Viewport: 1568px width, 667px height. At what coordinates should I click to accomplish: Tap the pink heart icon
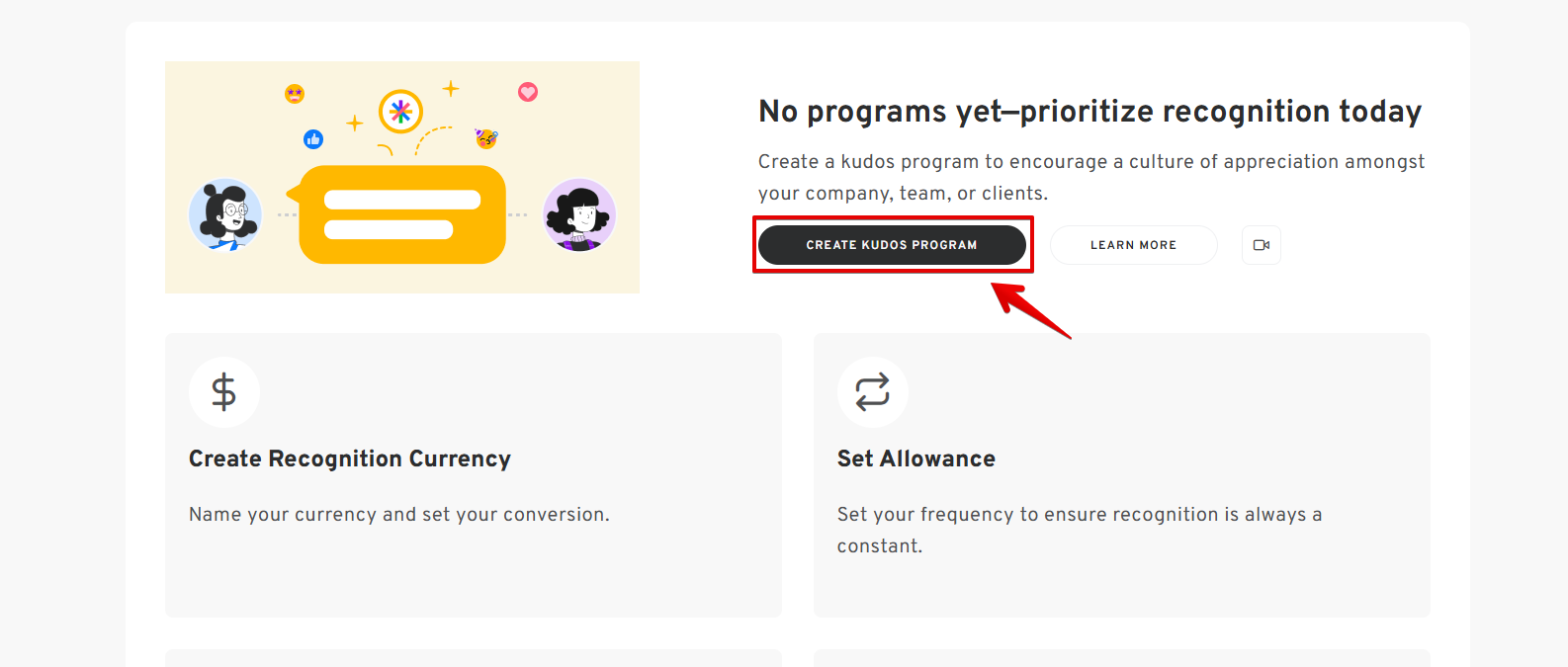coord(528,92)
